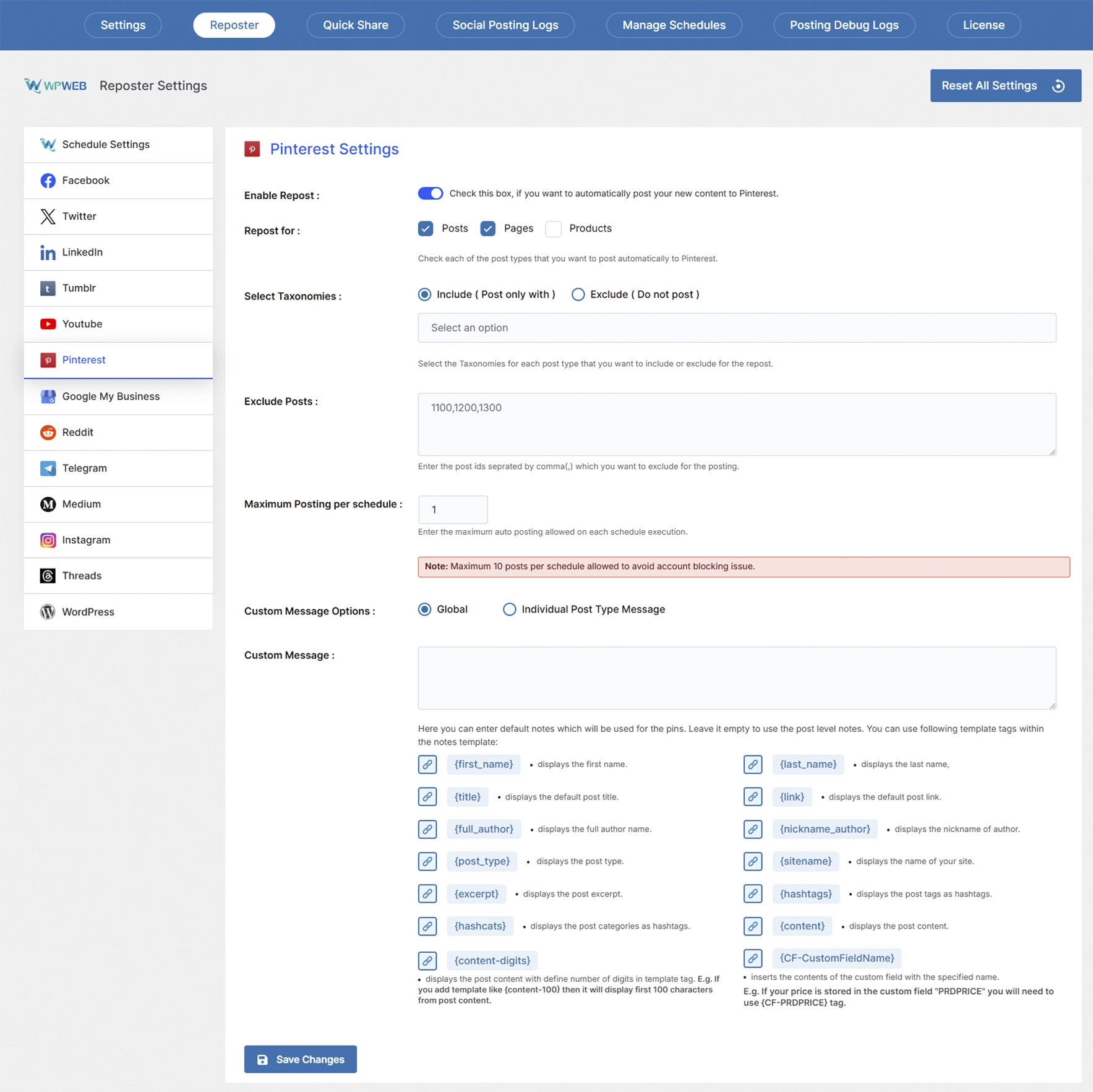Click copy icon next to {full_author} tag

(427, 829)
